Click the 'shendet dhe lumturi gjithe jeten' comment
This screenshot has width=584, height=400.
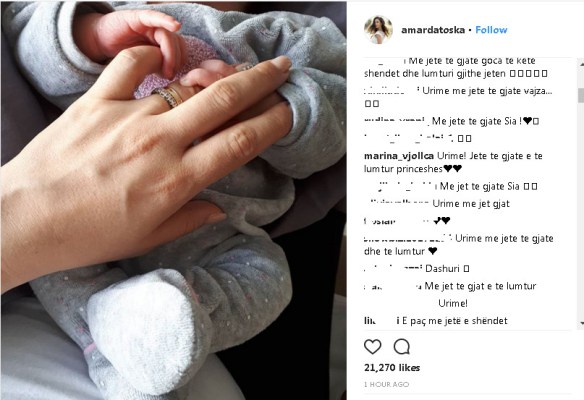tap(456, 73)
